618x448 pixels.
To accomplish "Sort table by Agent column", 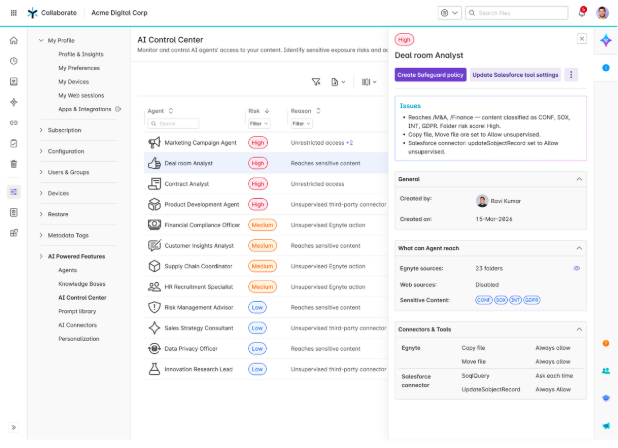I will (171, 111).
